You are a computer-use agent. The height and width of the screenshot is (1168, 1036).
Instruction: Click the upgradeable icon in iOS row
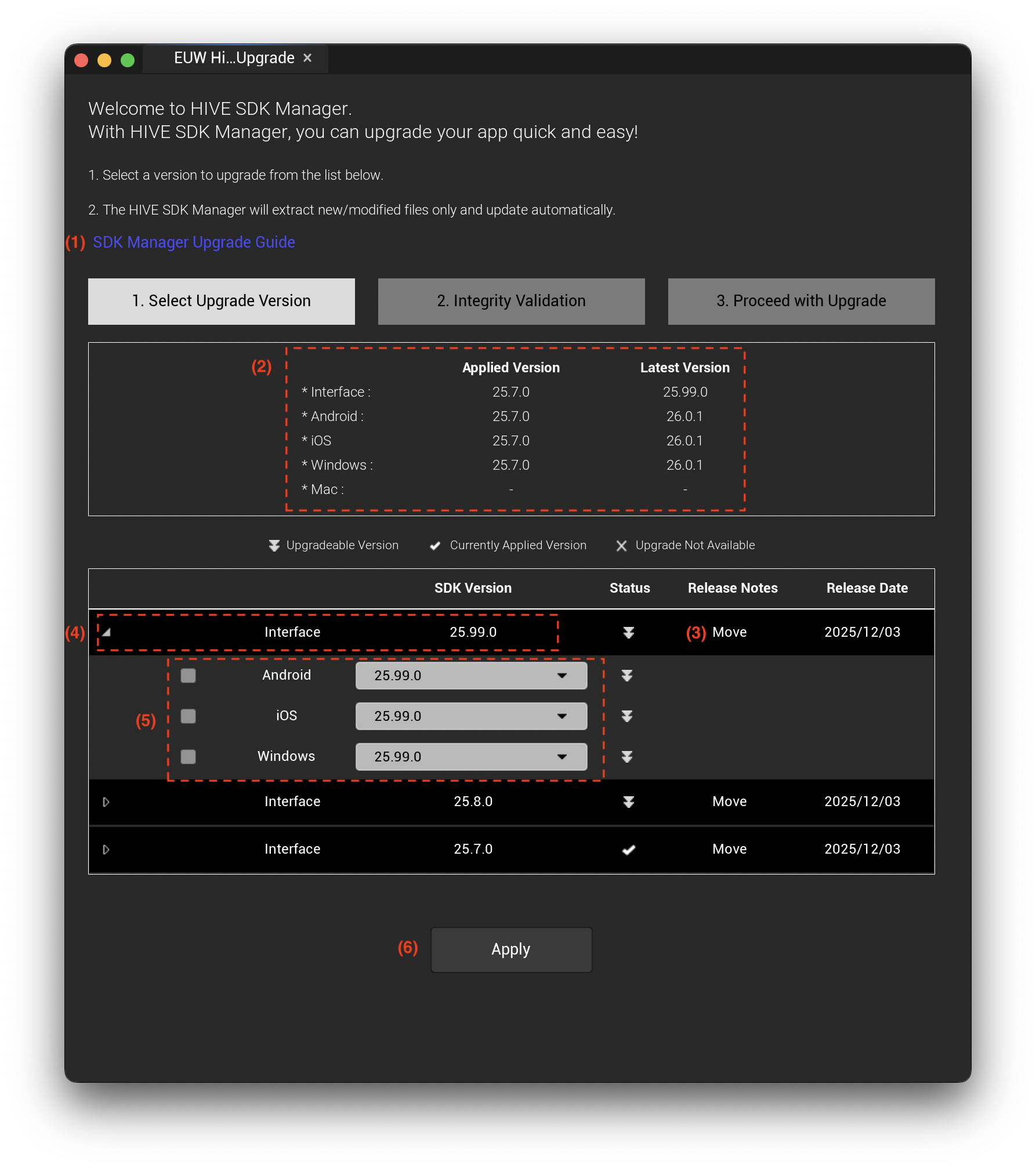pyautogui.click(x=626, y=716)
